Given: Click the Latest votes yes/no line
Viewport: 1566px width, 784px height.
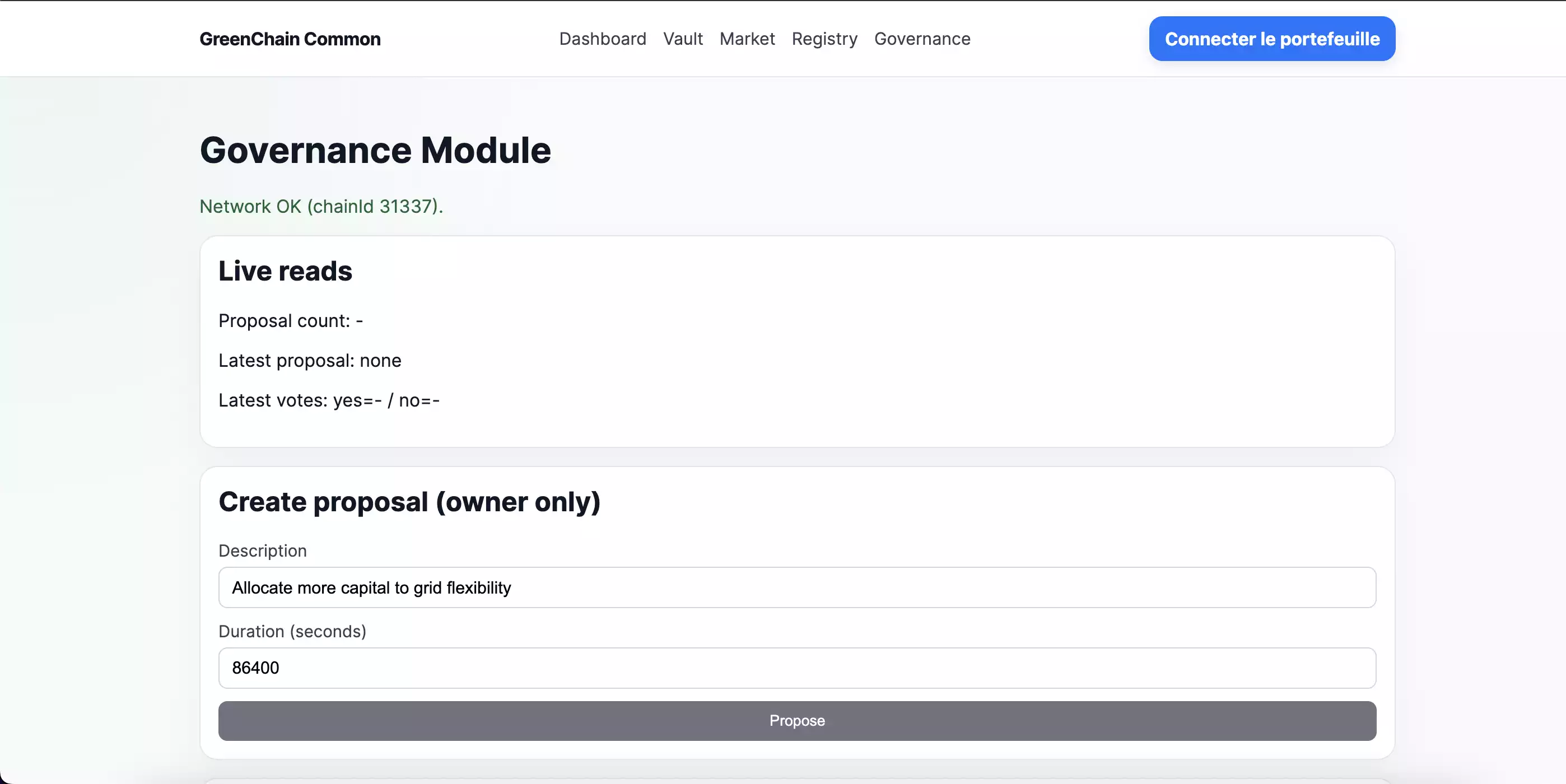Looking at the screenshot, I should tap(328, 400).
